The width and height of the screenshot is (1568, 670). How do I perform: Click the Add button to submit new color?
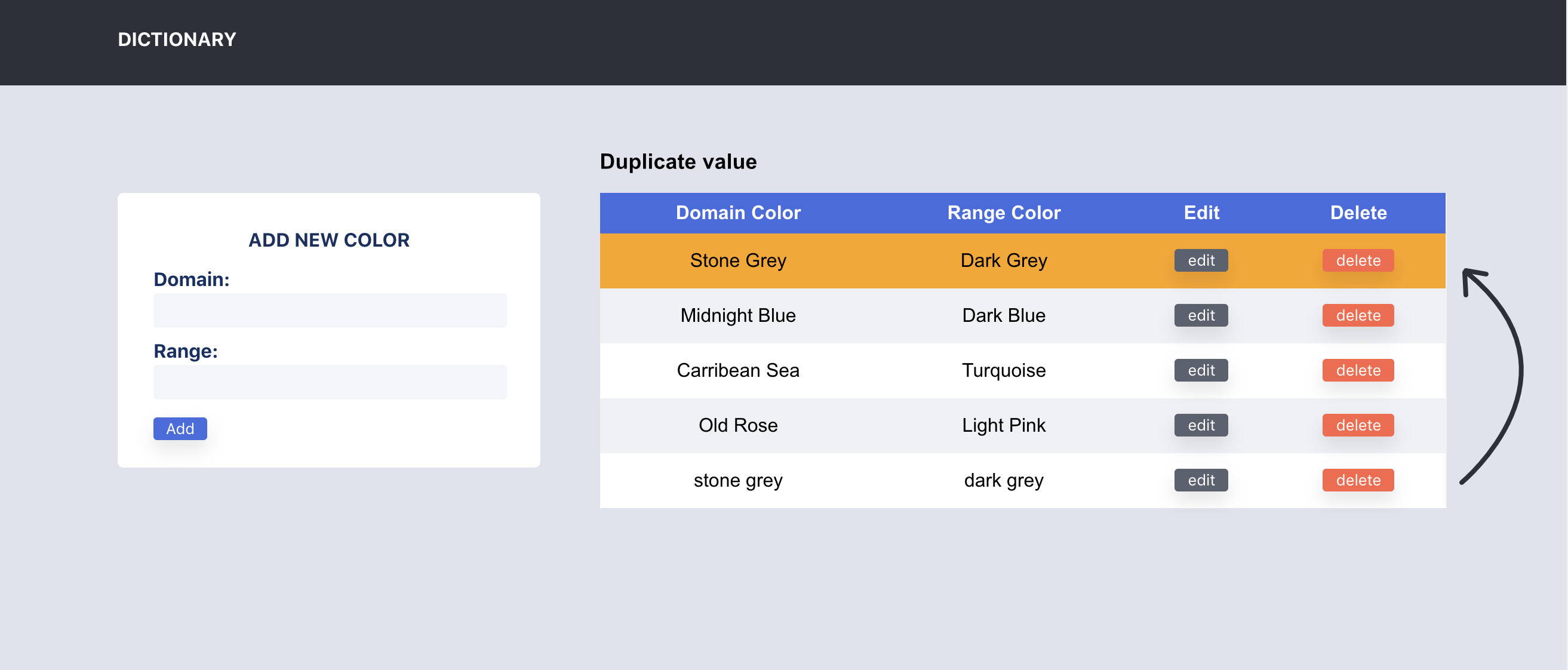tap(180, 428)
